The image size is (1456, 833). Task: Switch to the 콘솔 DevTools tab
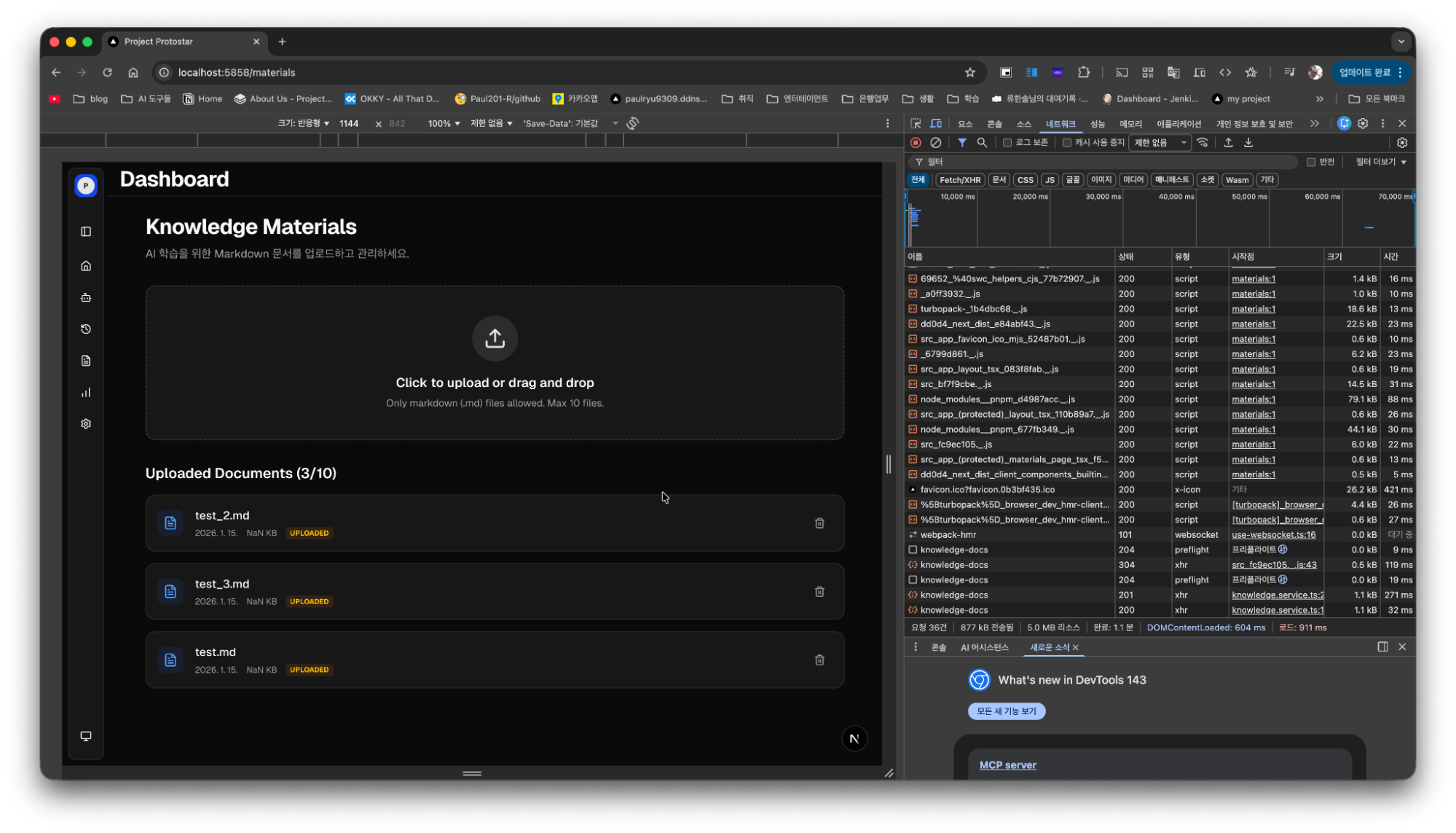point(994,124)
